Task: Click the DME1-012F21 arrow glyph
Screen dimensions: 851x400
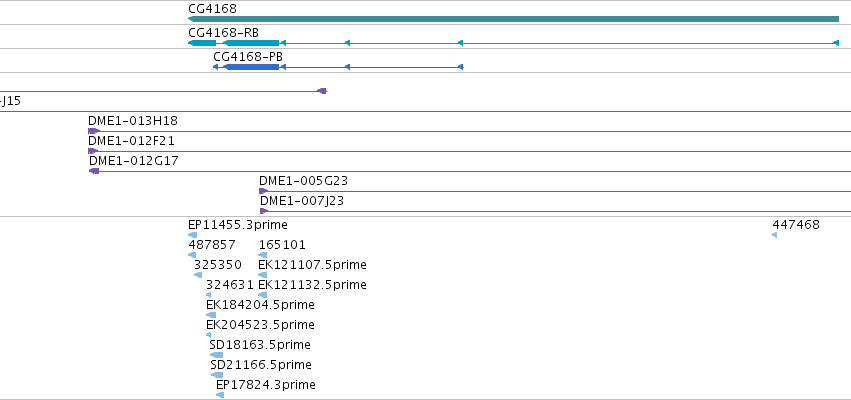Action: click(93, 151)
